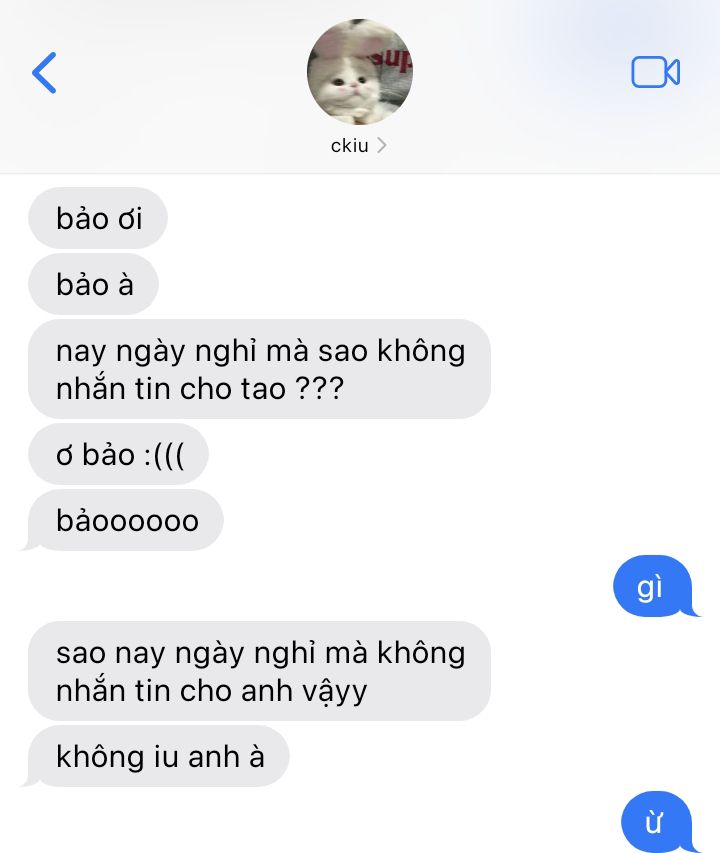
Task: Tap message 'sao nay ngày nghỉ mà không'
Action: pos(259,671)
